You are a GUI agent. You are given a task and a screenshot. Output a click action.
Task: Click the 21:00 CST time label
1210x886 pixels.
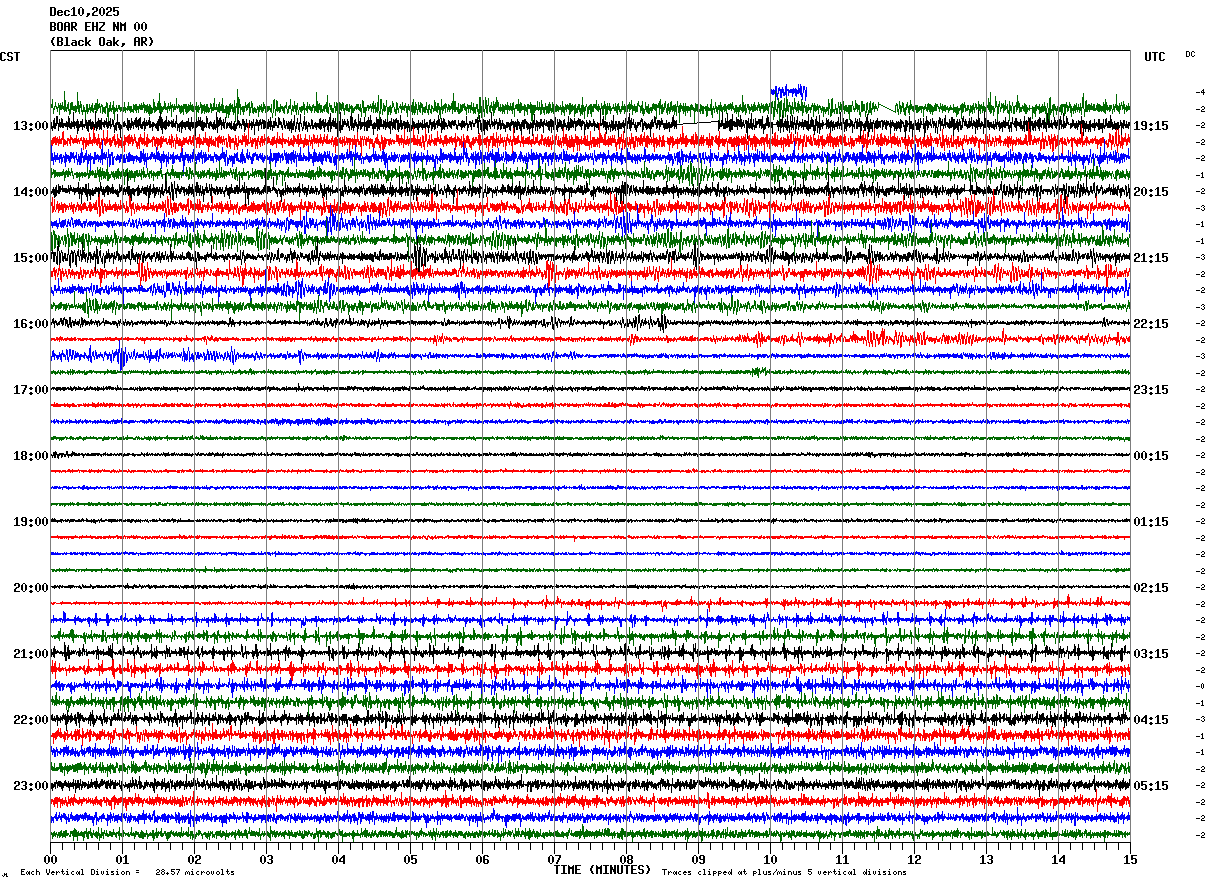pyautogui.click(x=31, y=654)
